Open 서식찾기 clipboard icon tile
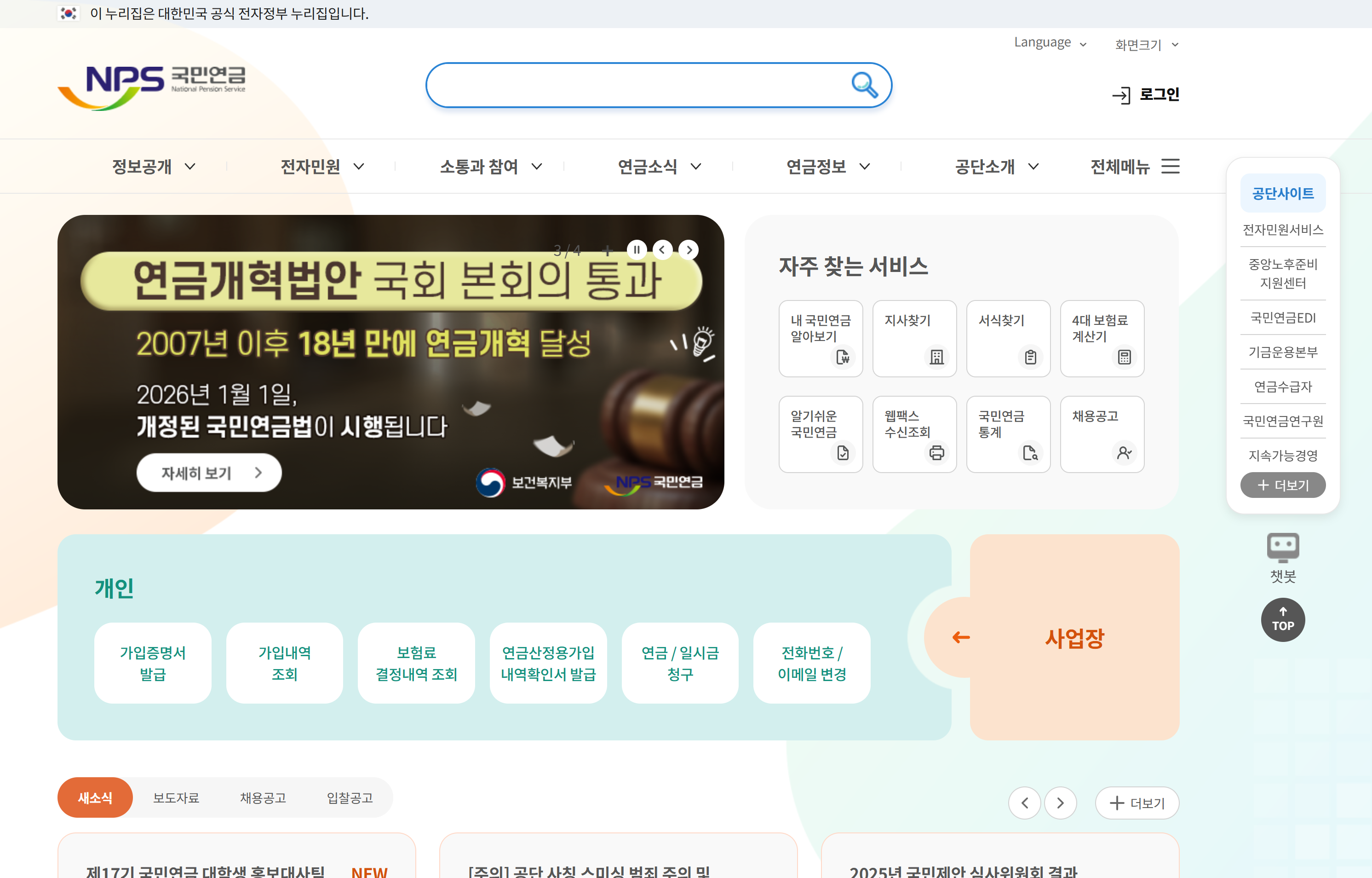 tap(1008, 338)
